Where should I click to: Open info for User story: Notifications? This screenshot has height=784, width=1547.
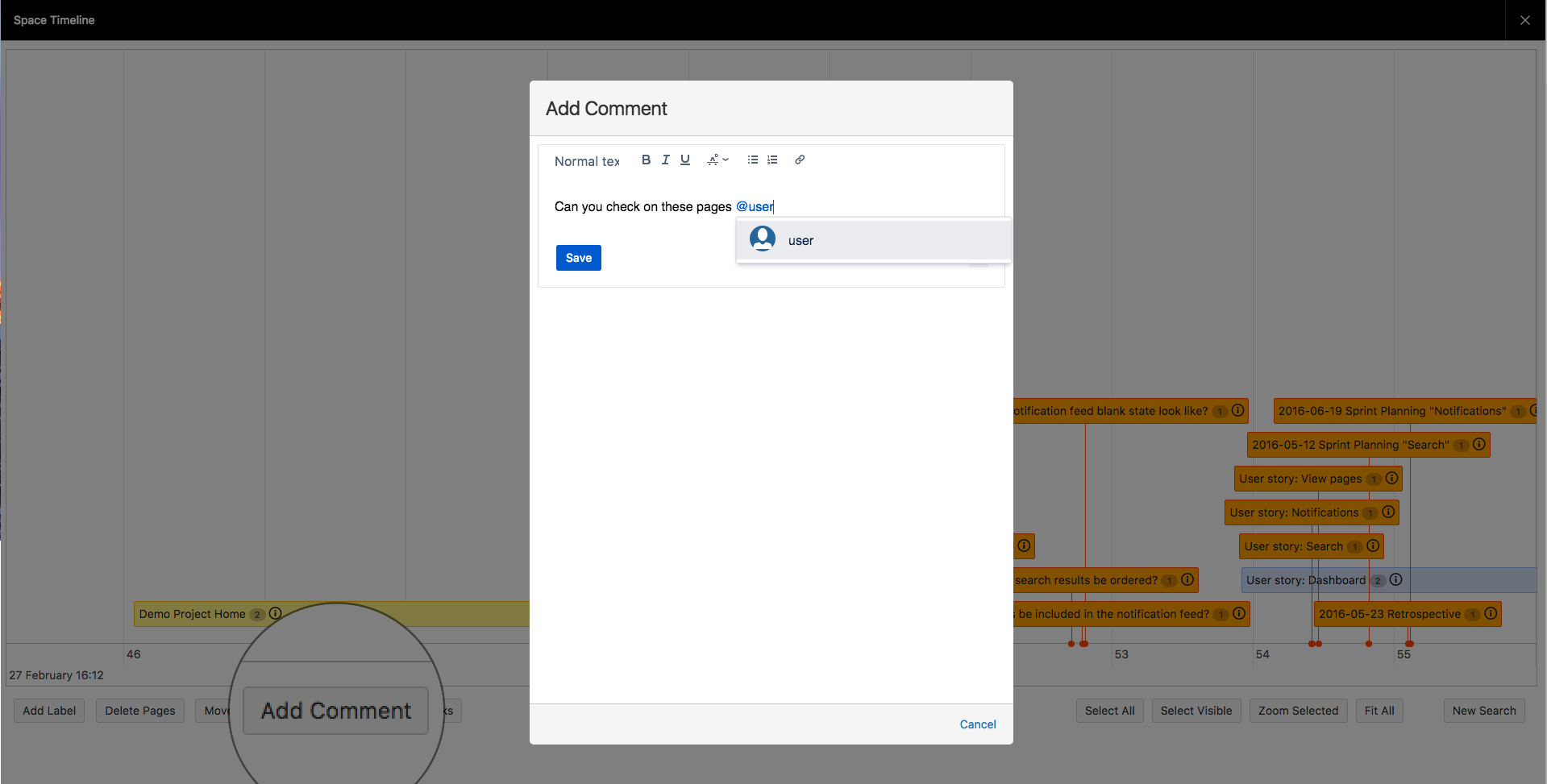pyautogui.click(x=1388, y=512)
